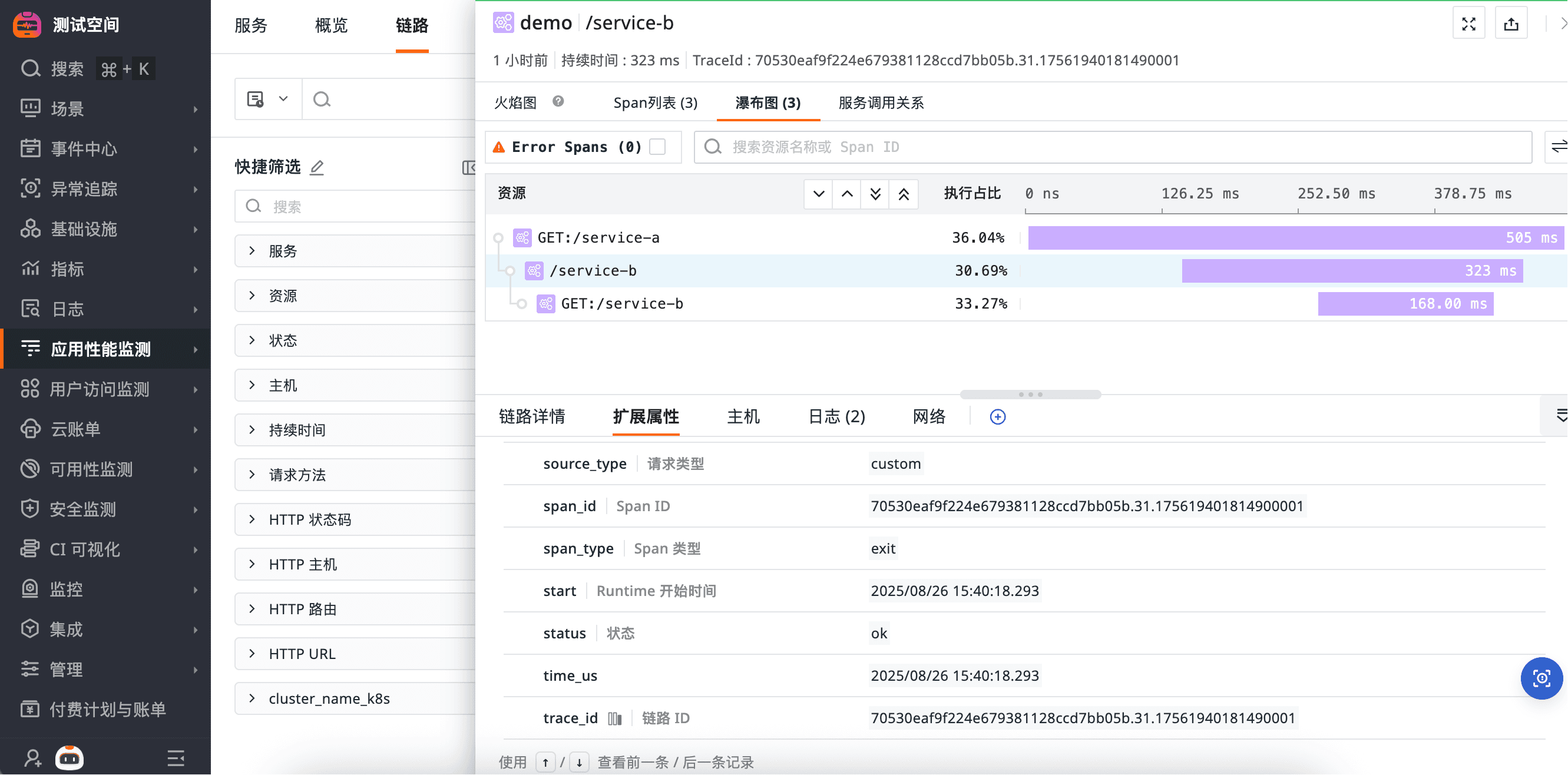1568x775 pixels.
Task: Open the 日志 (2) tab
Action: 836,417
